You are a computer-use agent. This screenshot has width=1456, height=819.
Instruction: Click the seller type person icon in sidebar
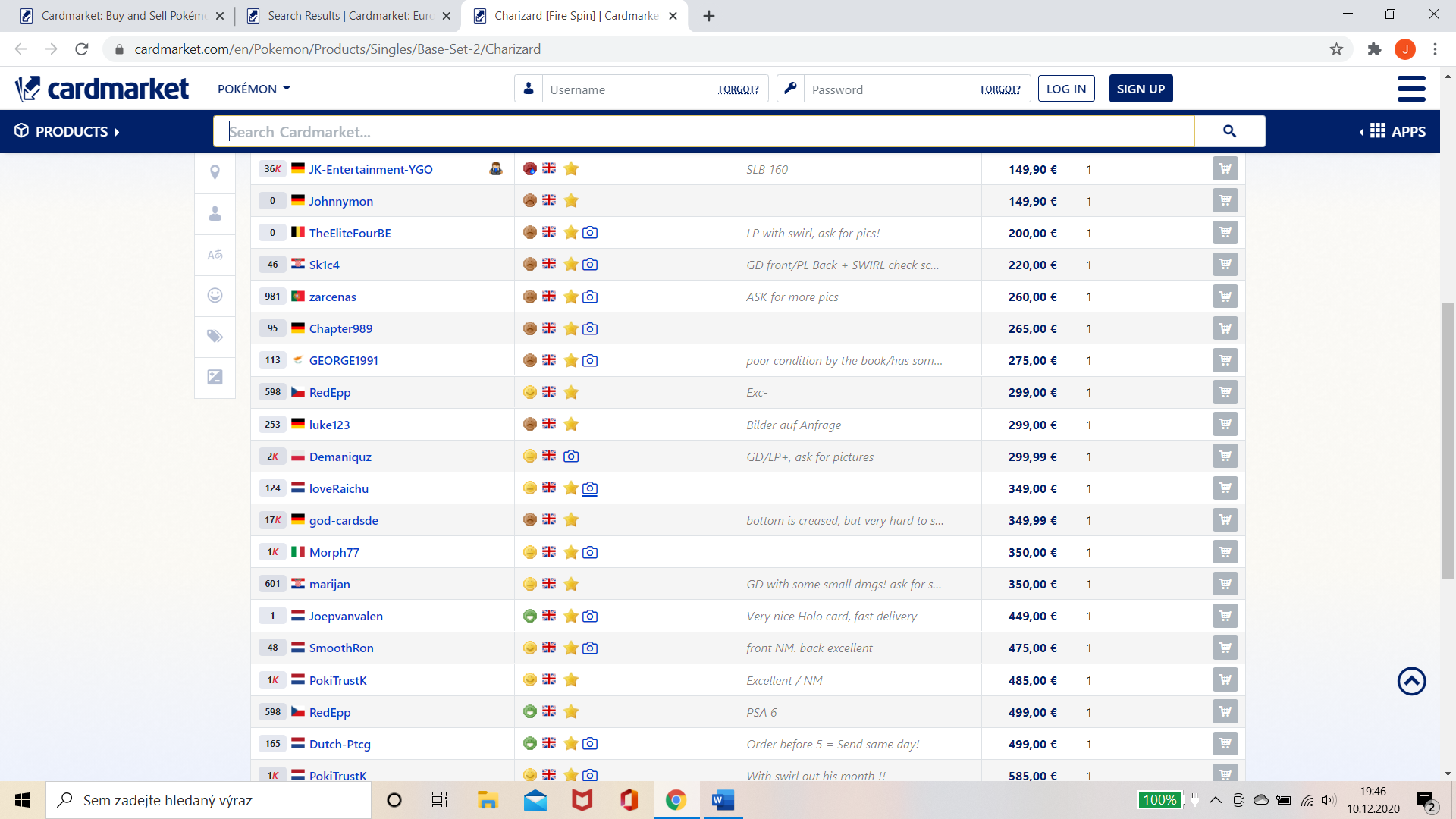click(x=215, y=214)
